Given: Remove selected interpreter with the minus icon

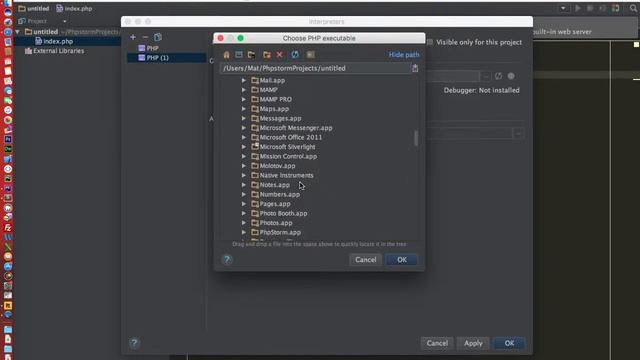Looking at the screenshot, I should [x=145, y=37].
